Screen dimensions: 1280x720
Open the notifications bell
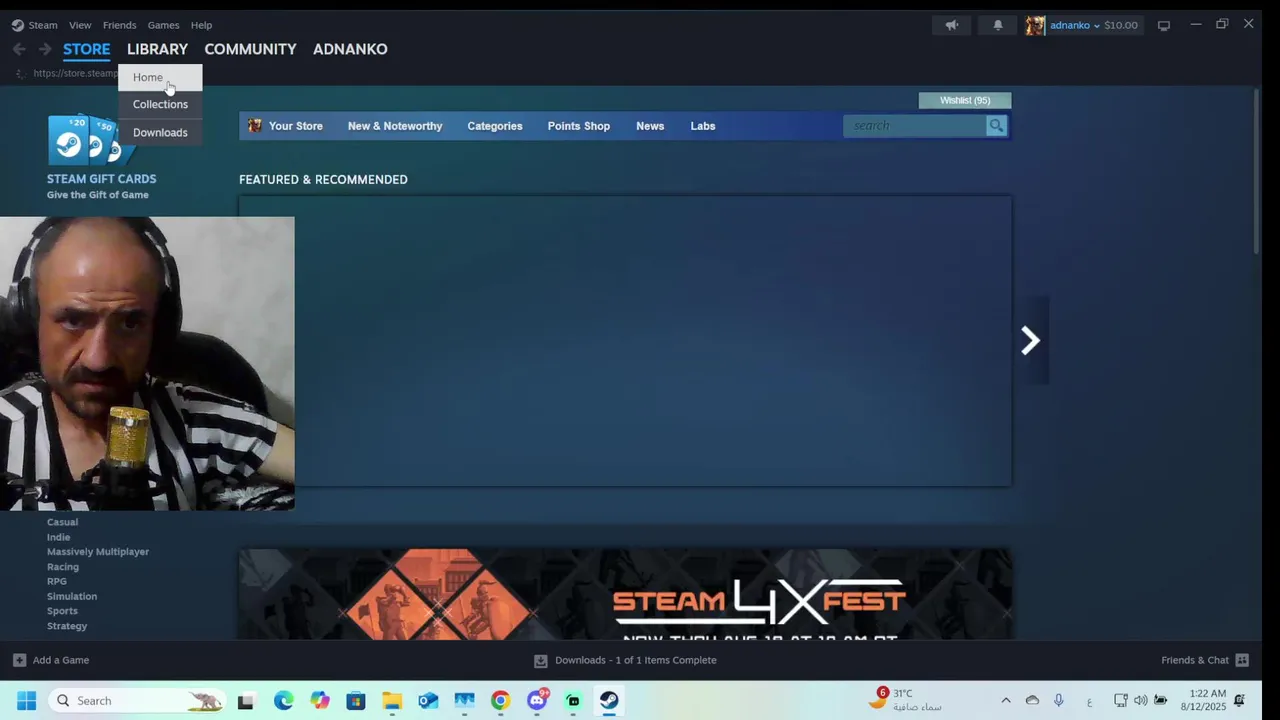(x=997, y=25)
